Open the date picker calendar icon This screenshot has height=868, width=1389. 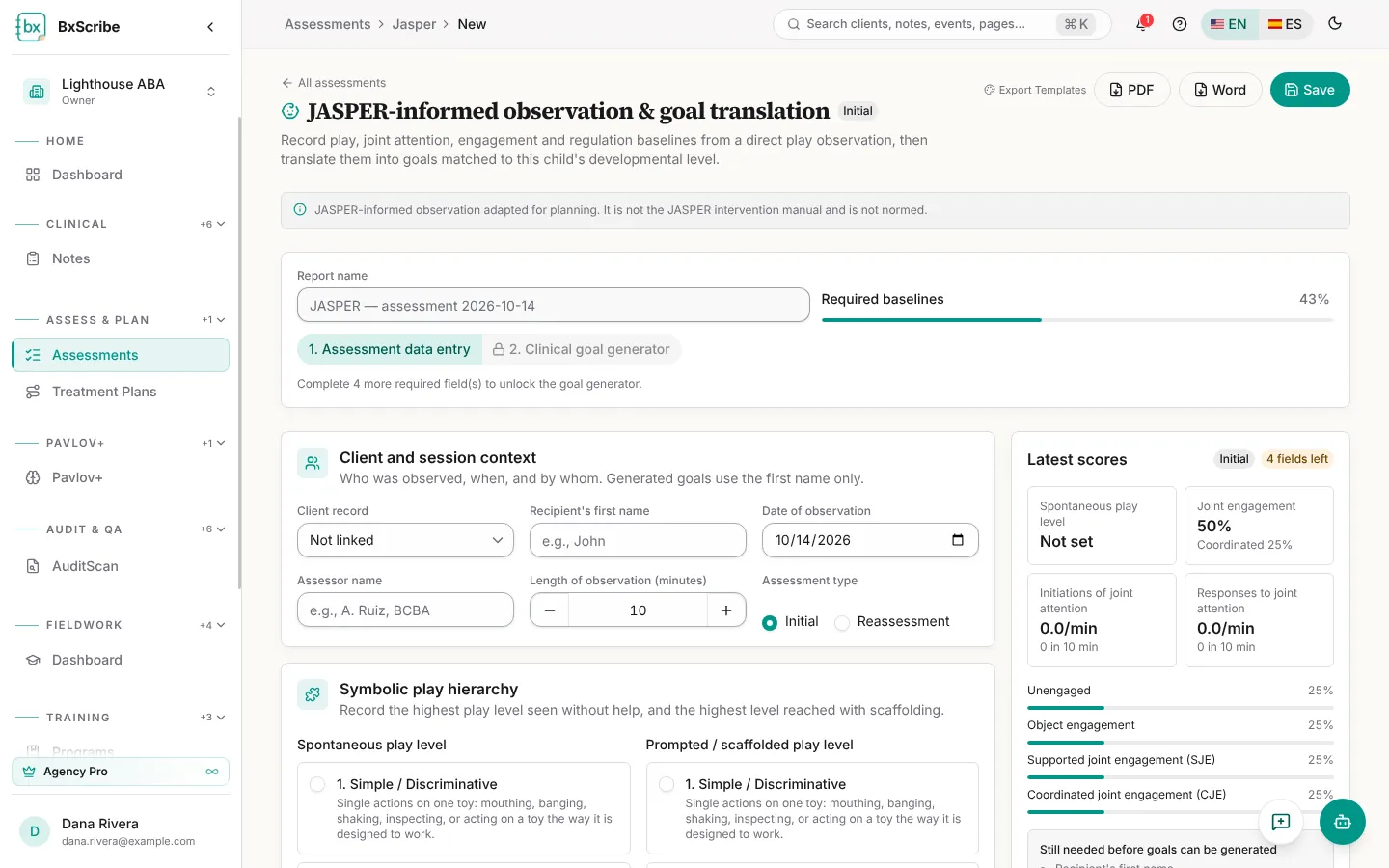958,540
